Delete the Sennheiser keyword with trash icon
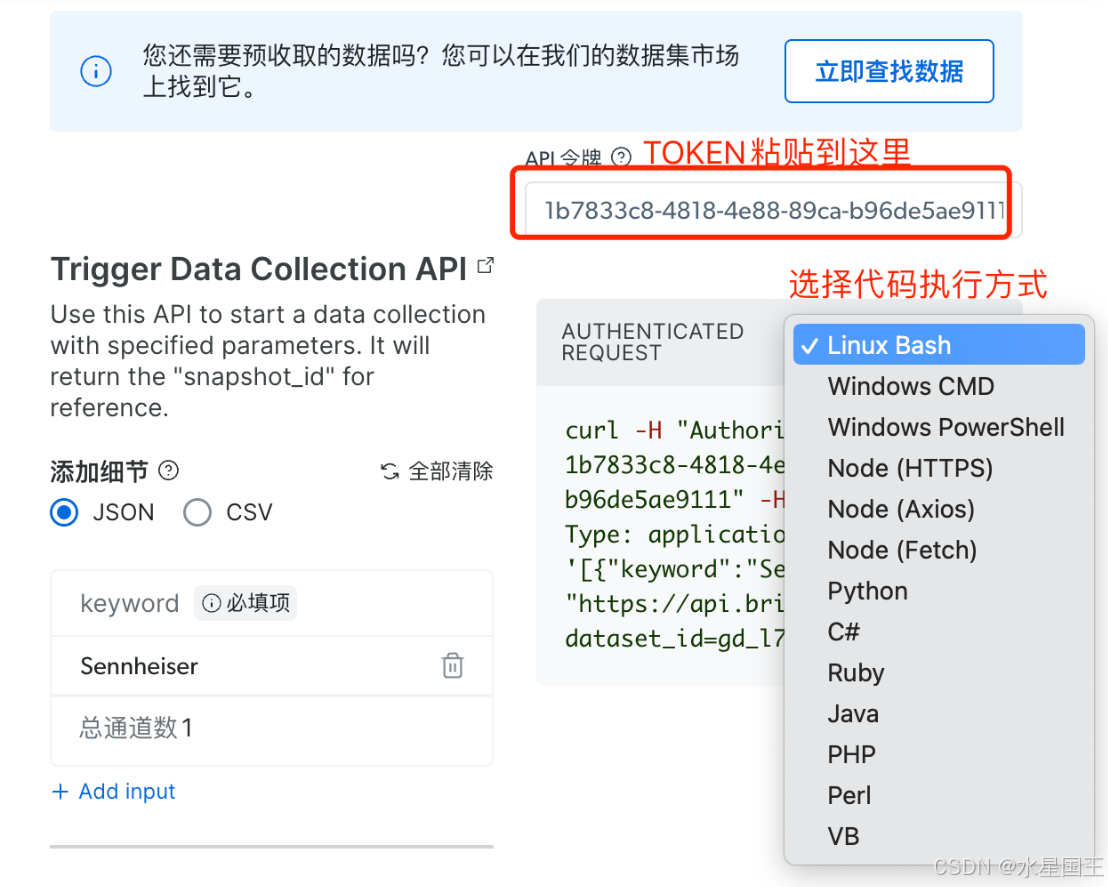1108x887 pixels. 452,666
